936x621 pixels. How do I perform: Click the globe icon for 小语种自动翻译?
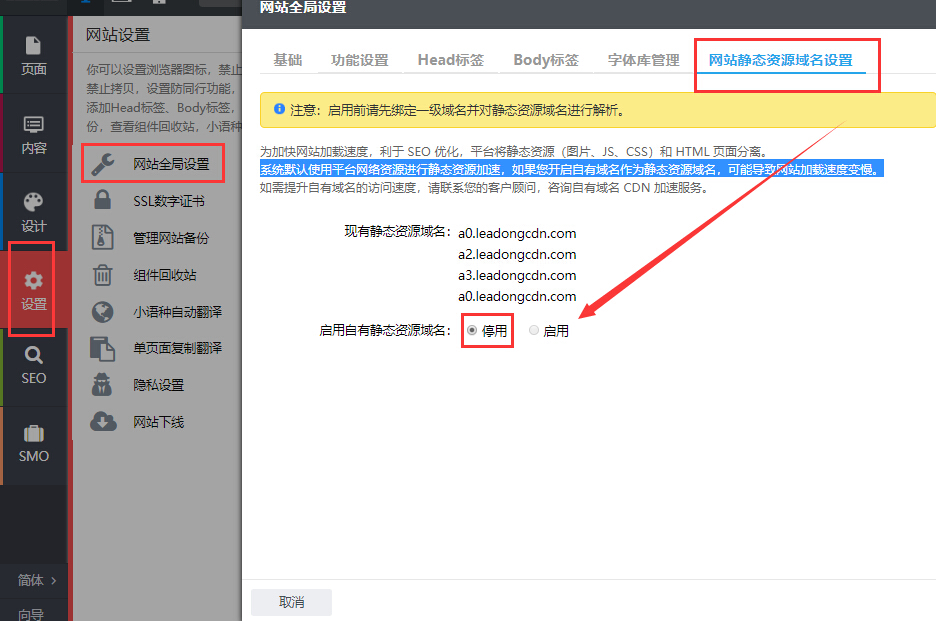point(103,312)
